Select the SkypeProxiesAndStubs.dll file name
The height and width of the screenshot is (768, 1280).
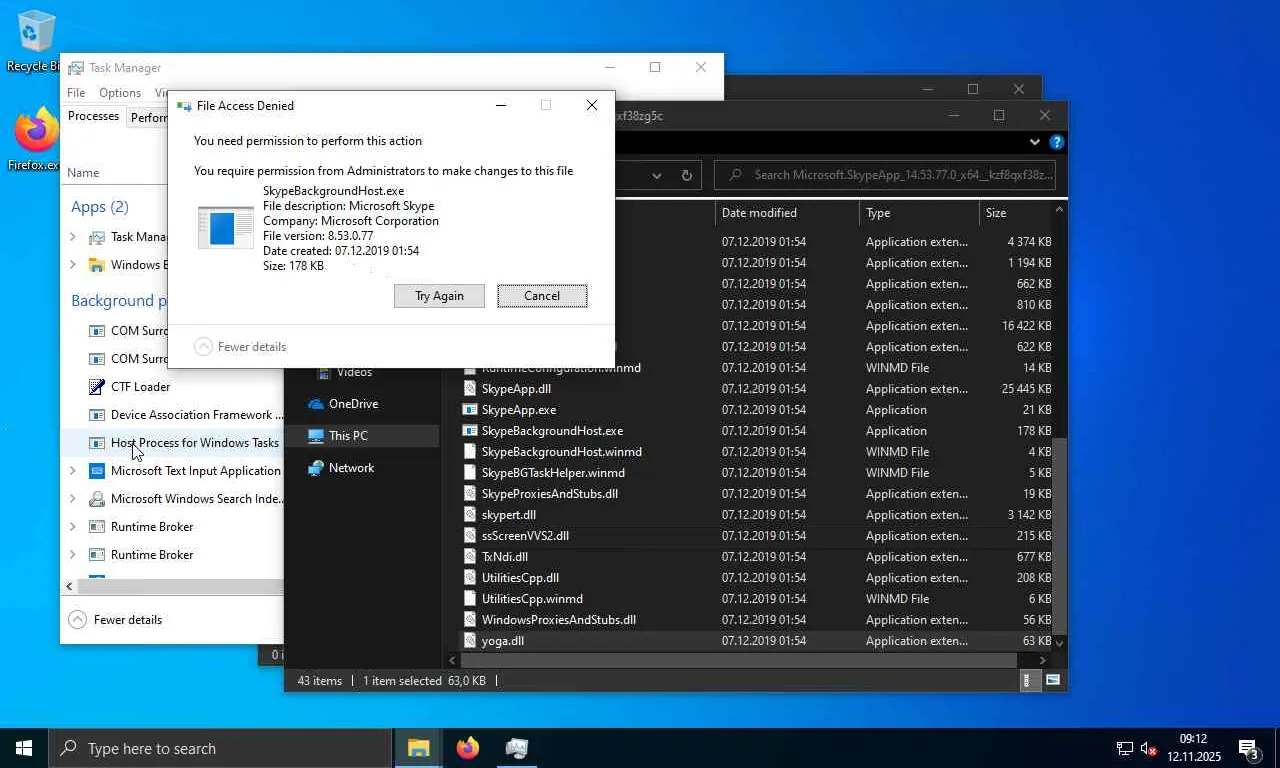pos(550,494)
